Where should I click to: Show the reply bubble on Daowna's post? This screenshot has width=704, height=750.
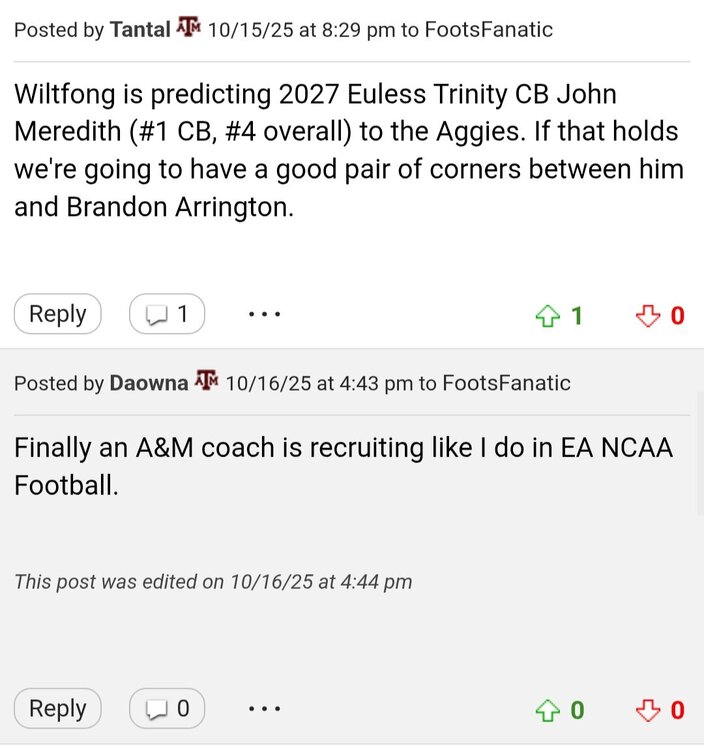[x=167, y=709]
